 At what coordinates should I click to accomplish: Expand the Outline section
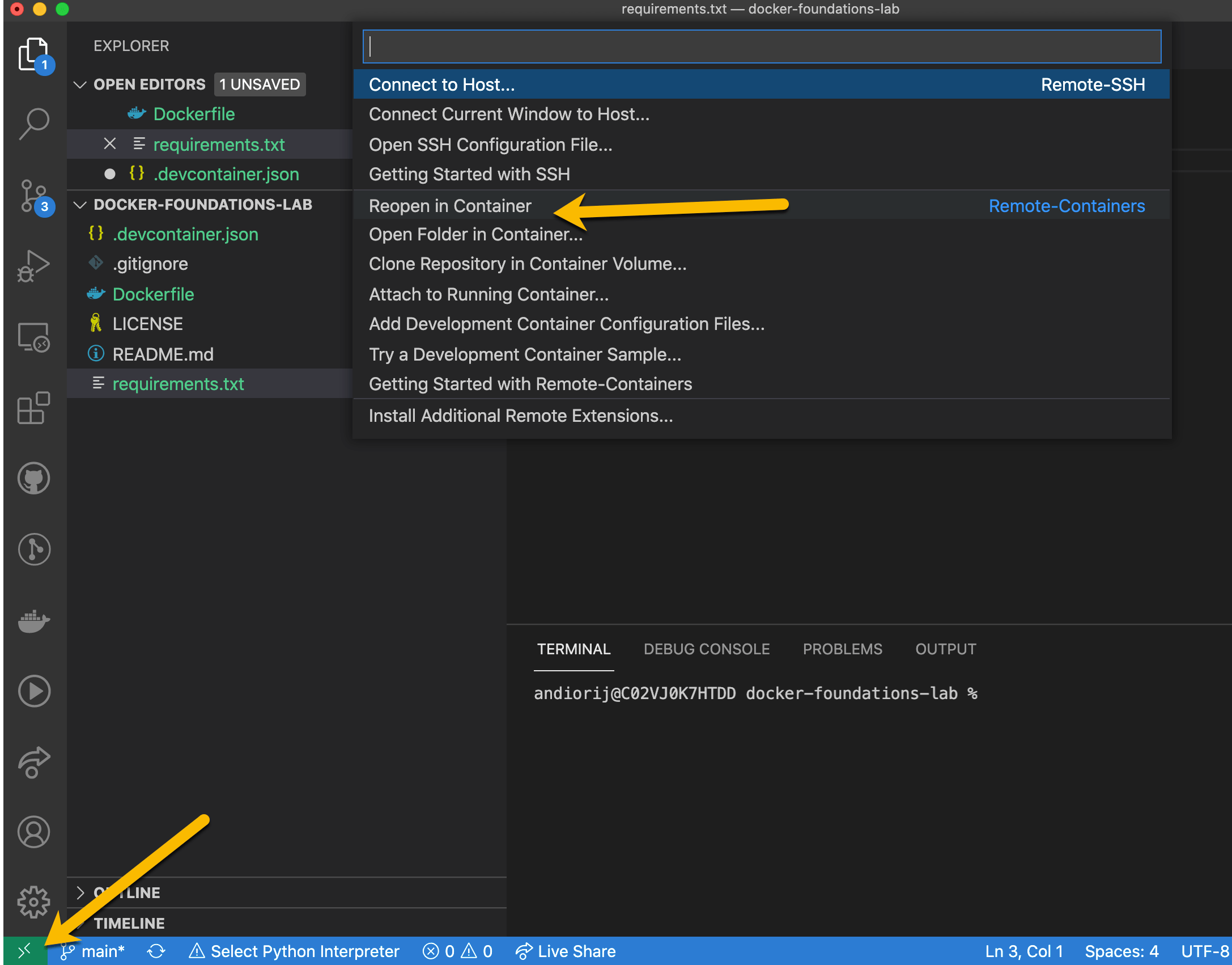pos(80,892)
